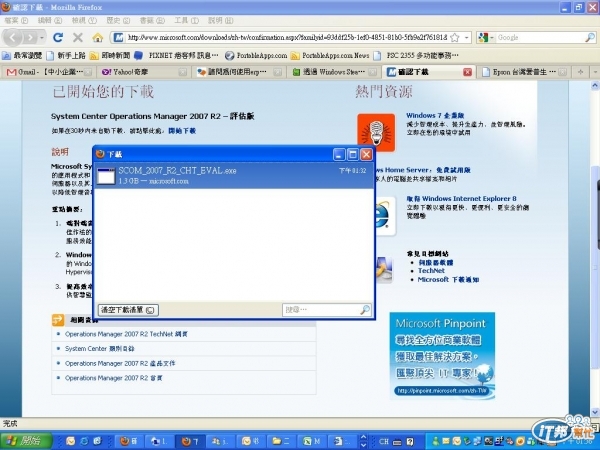Open the PSC 2355 bookmark
The width and height of the screenshot is (600, 450).
click(416, 55)
